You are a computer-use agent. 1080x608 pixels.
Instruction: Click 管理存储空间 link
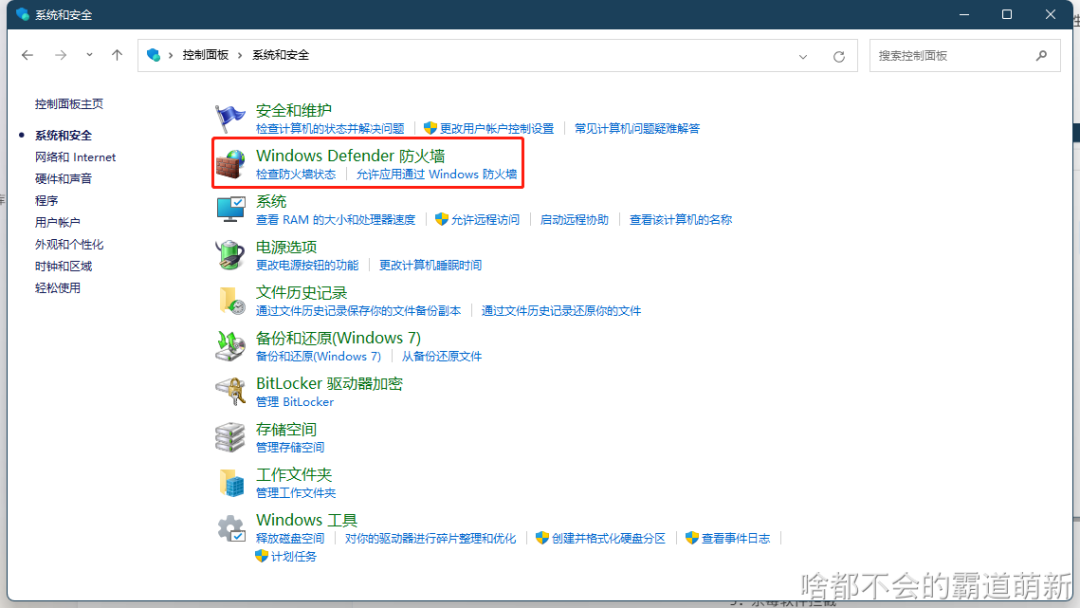pyautogui.click(x=290, y=448)
